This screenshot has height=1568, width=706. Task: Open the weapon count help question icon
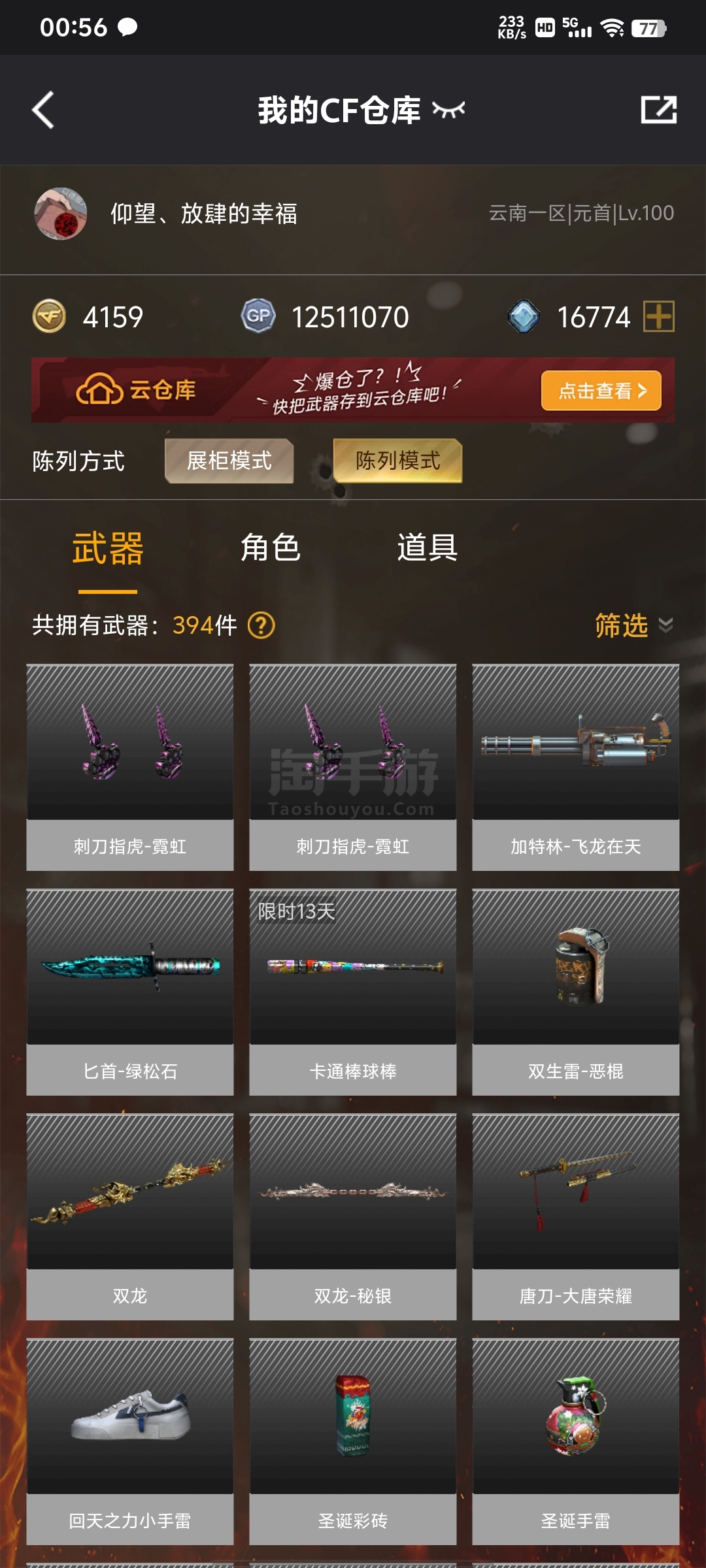(261, 625)
